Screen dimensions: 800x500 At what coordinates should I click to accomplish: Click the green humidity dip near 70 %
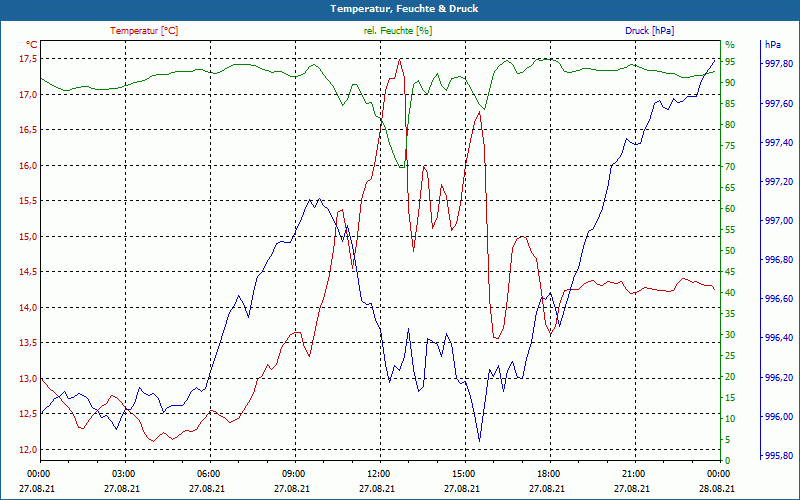[402, 166]
